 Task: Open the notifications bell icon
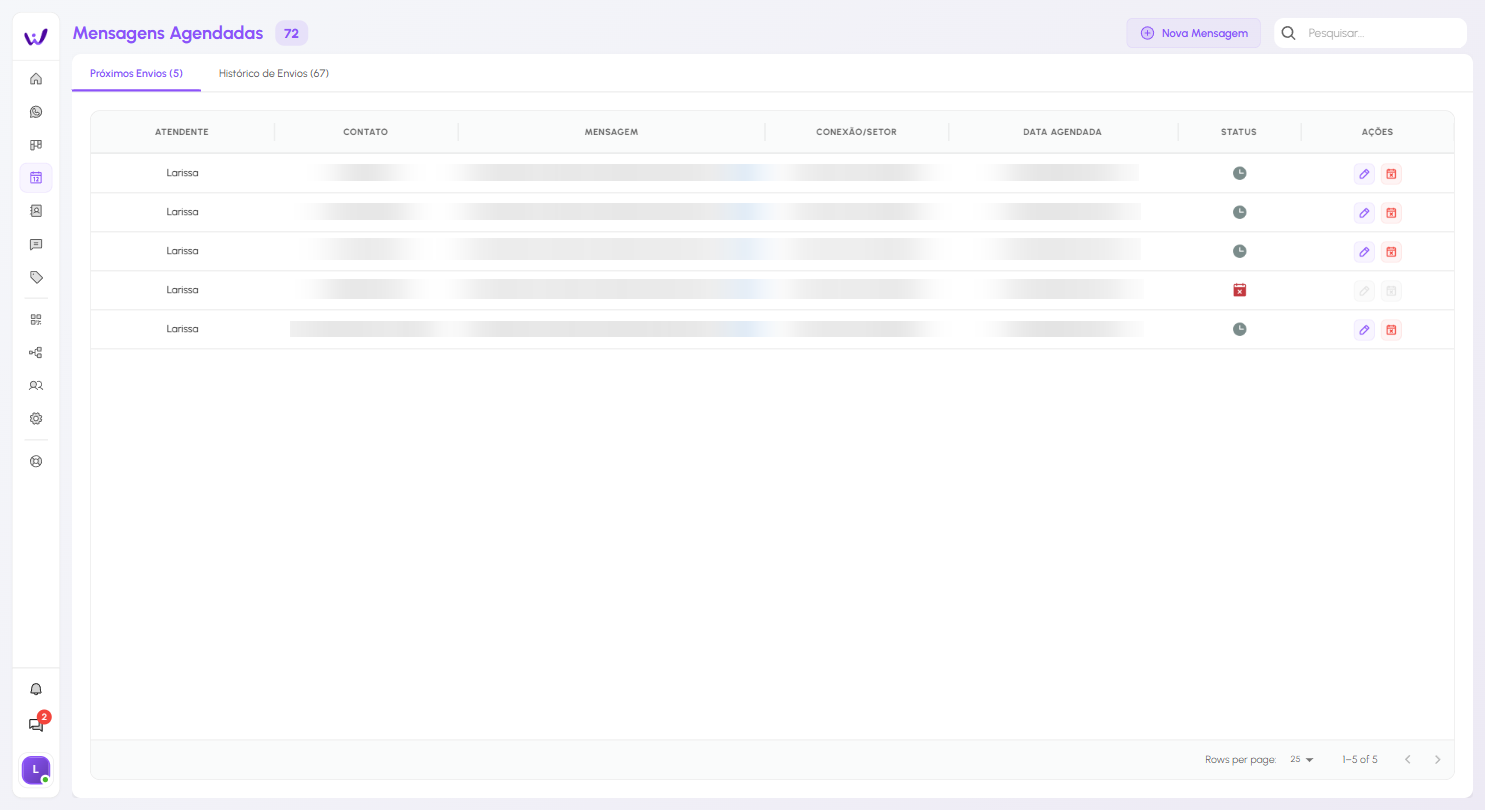[x=36, y=690]
